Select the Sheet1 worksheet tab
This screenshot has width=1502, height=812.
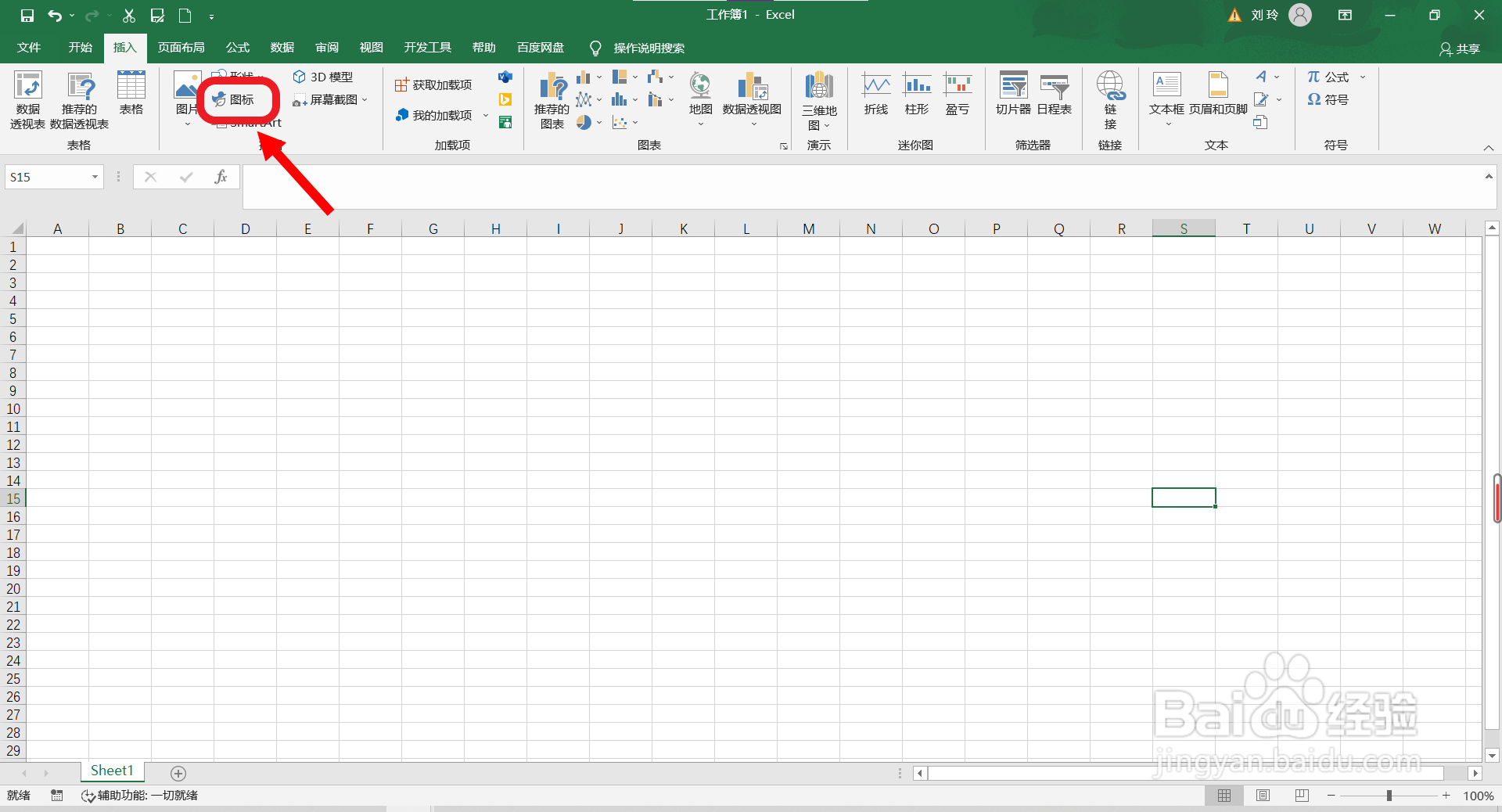(112, 771)
